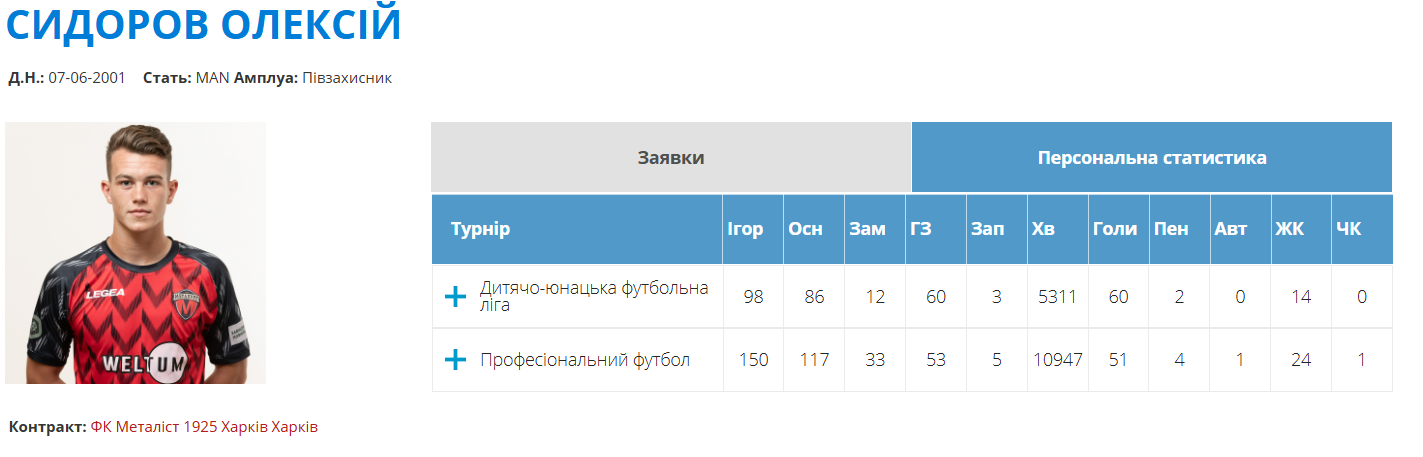Click the ЖК yellow cards column header

pyautogui.click(x=1289, y=229)
